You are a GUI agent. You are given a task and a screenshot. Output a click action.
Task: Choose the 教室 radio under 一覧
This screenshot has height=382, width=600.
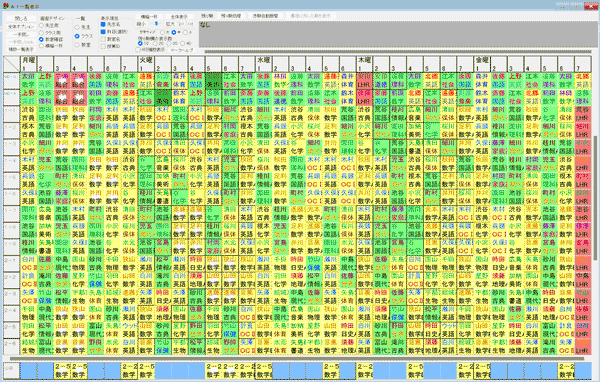tap(77, 45)
